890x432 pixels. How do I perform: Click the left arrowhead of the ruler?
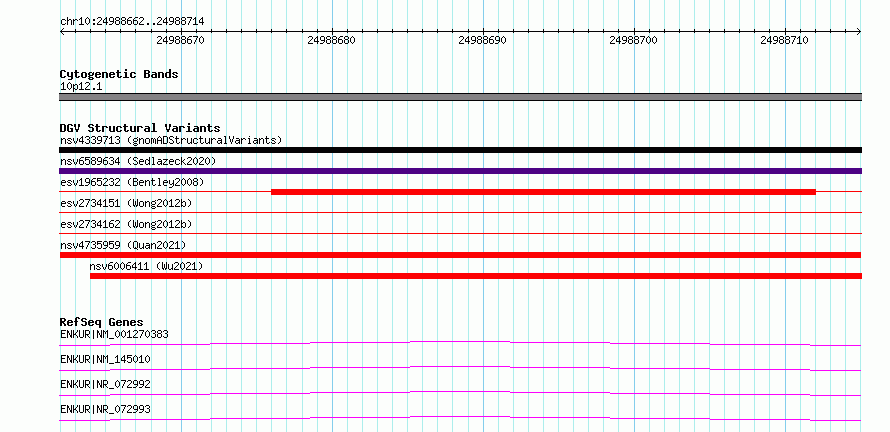coord(62,32)
